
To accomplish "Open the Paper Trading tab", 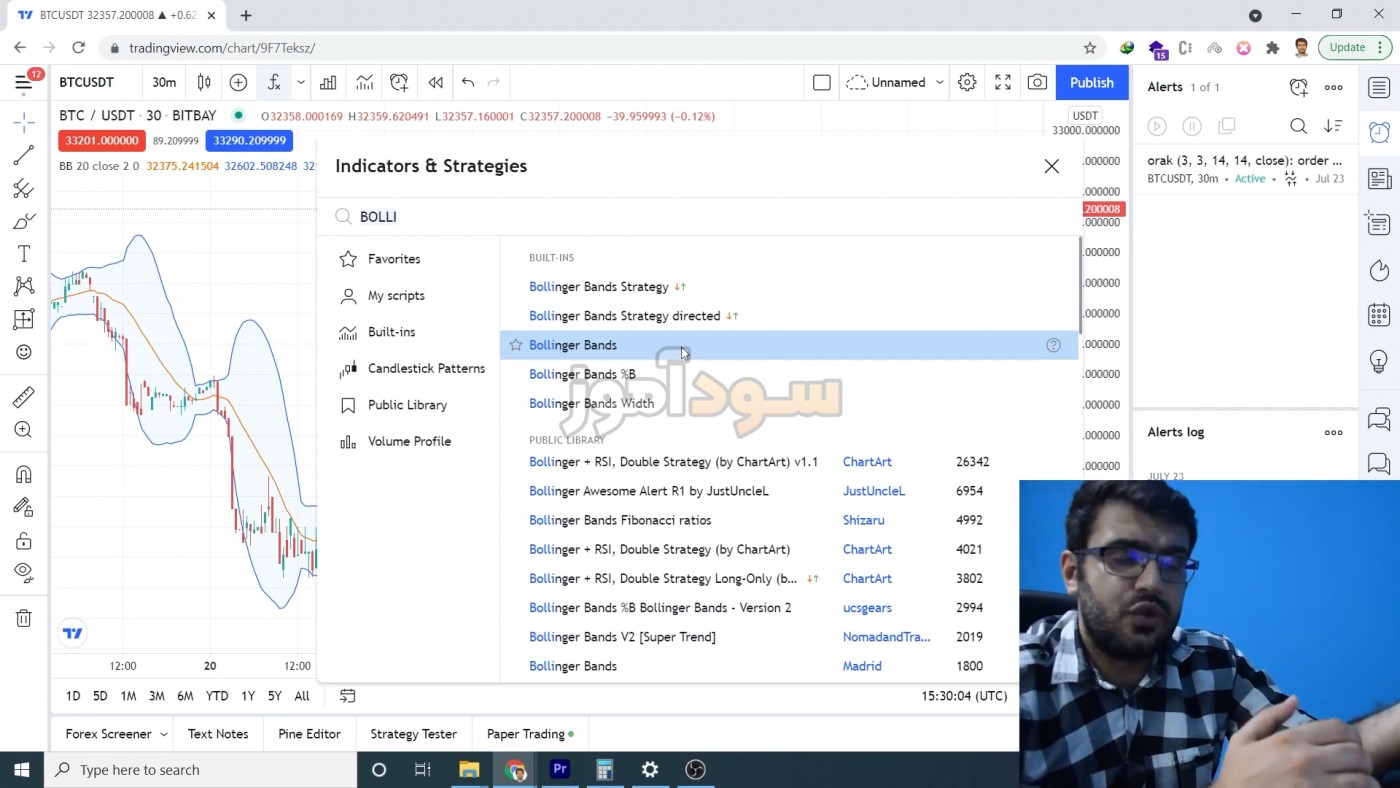I will tap(530, 734).
